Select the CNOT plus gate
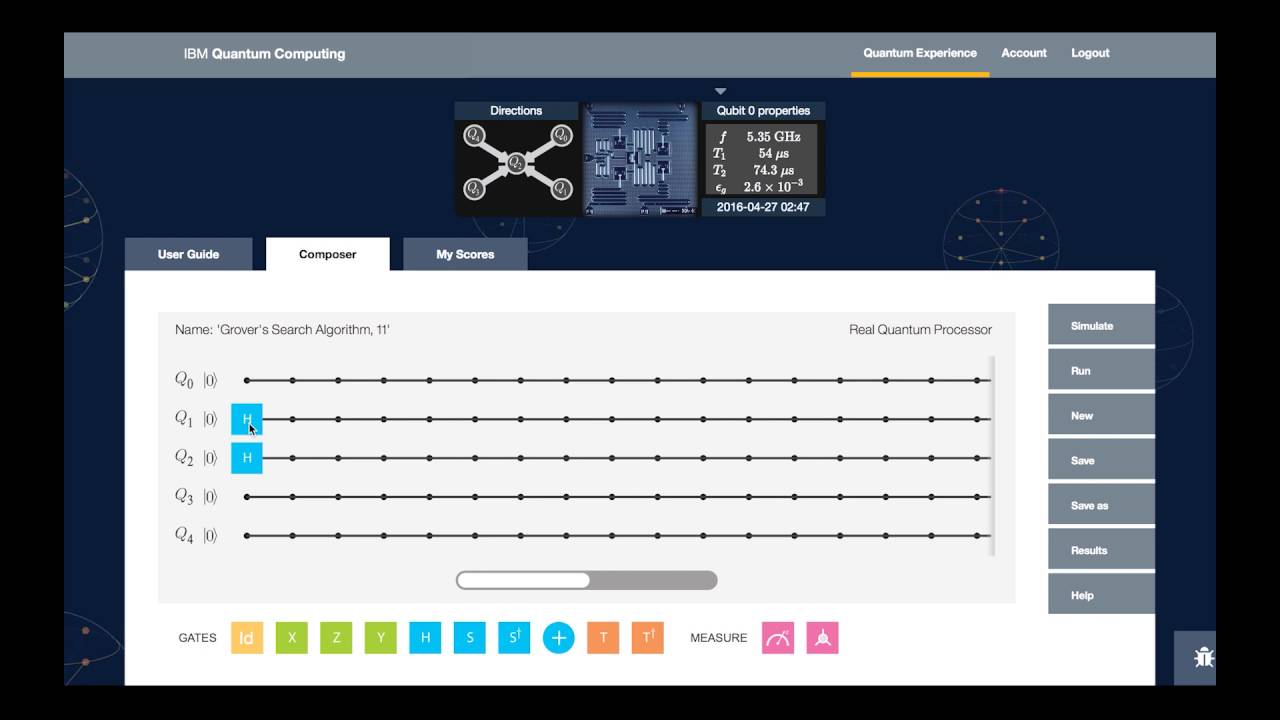 coord(559,638)
